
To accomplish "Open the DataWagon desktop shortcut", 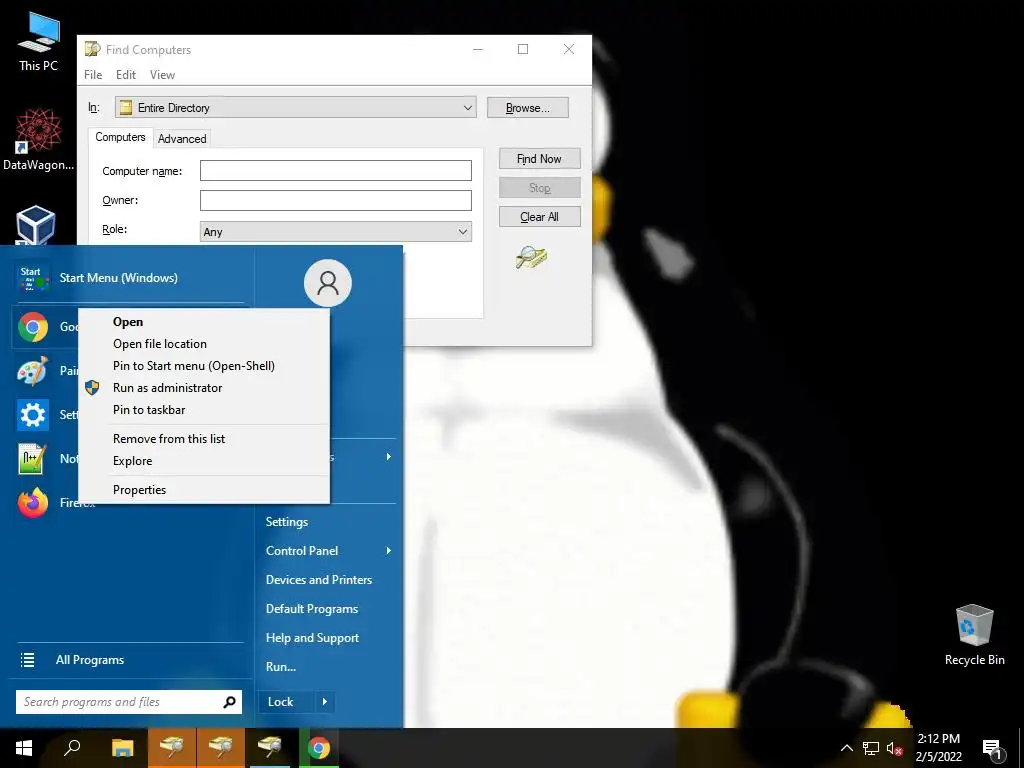I will click(38, 140).
